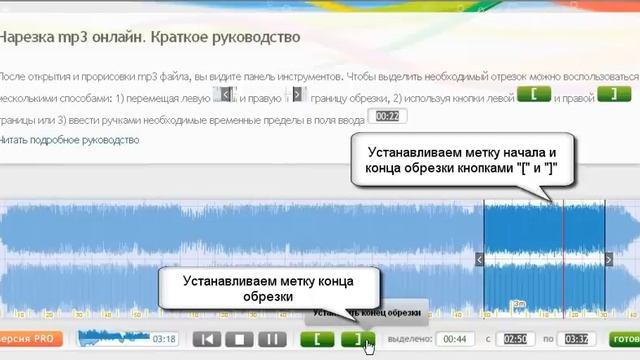Set trim start with bottom '[' button
Image resolution: width=640 pixels, height=360 pixels.
(x=317, y=339)
